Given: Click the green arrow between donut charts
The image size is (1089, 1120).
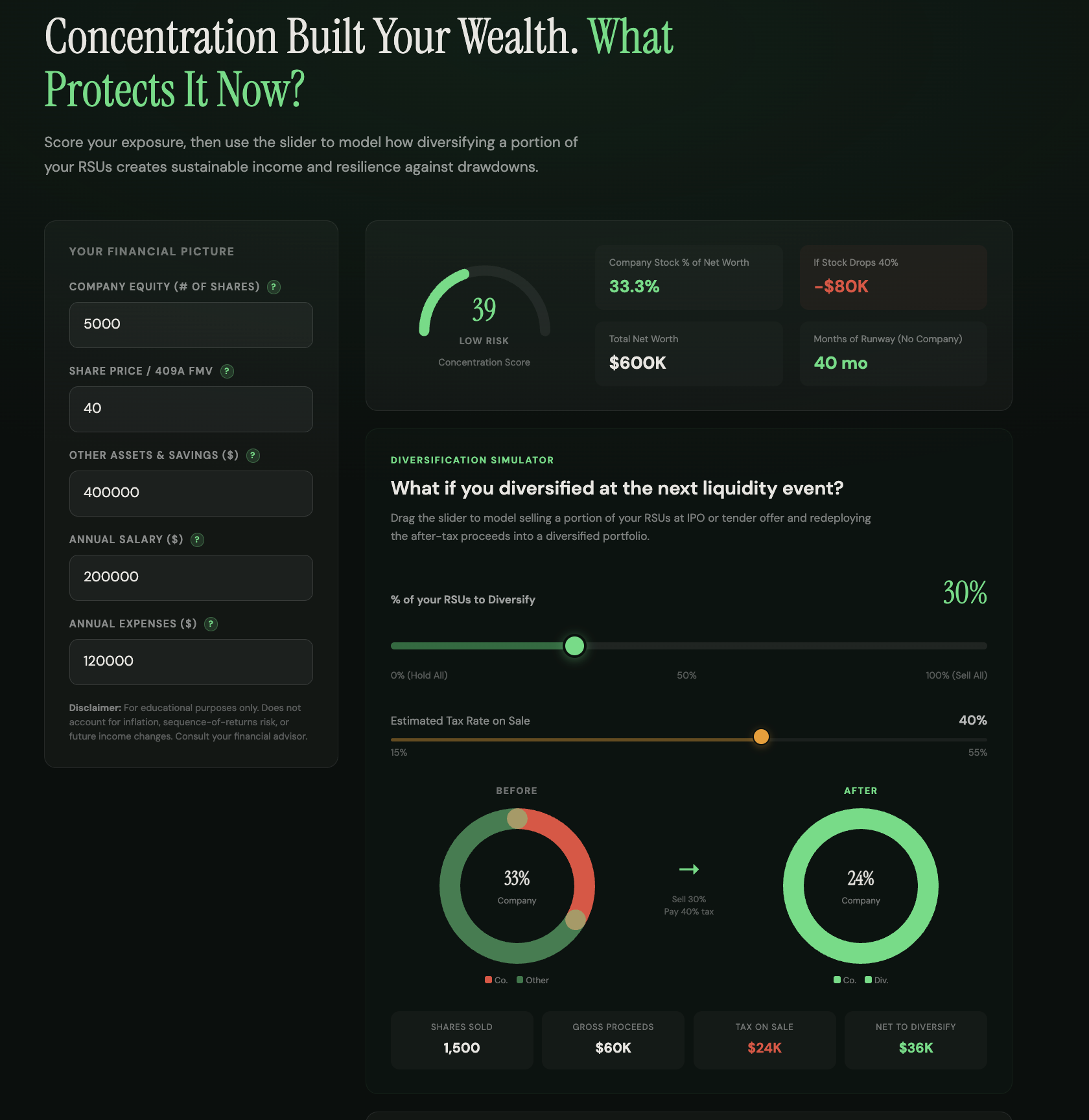Looking at the screenshot, I should [688, 869].
